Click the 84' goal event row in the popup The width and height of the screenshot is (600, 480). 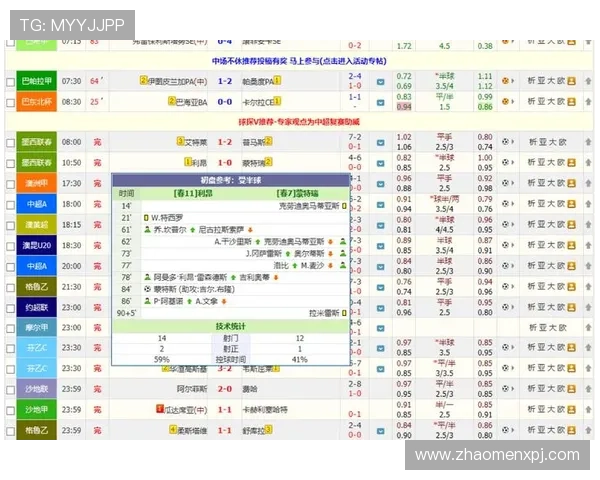click(231, 289)
